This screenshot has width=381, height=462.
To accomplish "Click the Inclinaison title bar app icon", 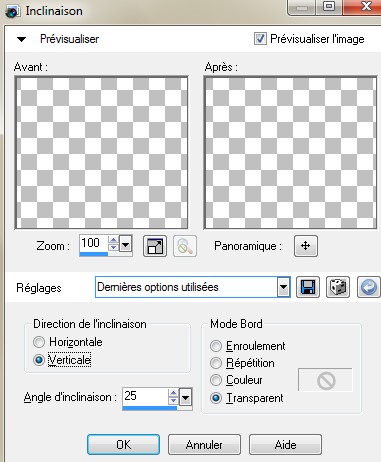I will [12, 12].
